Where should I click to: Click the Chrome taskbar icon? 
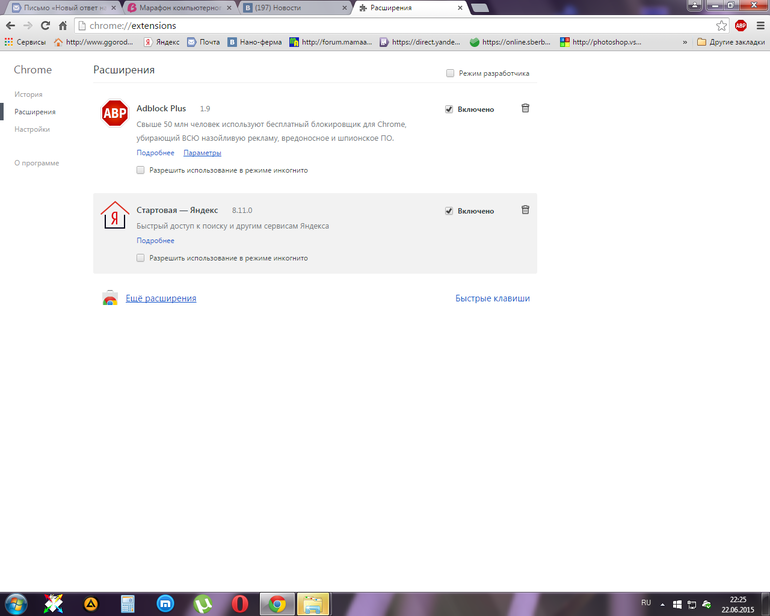coord(277,604)
